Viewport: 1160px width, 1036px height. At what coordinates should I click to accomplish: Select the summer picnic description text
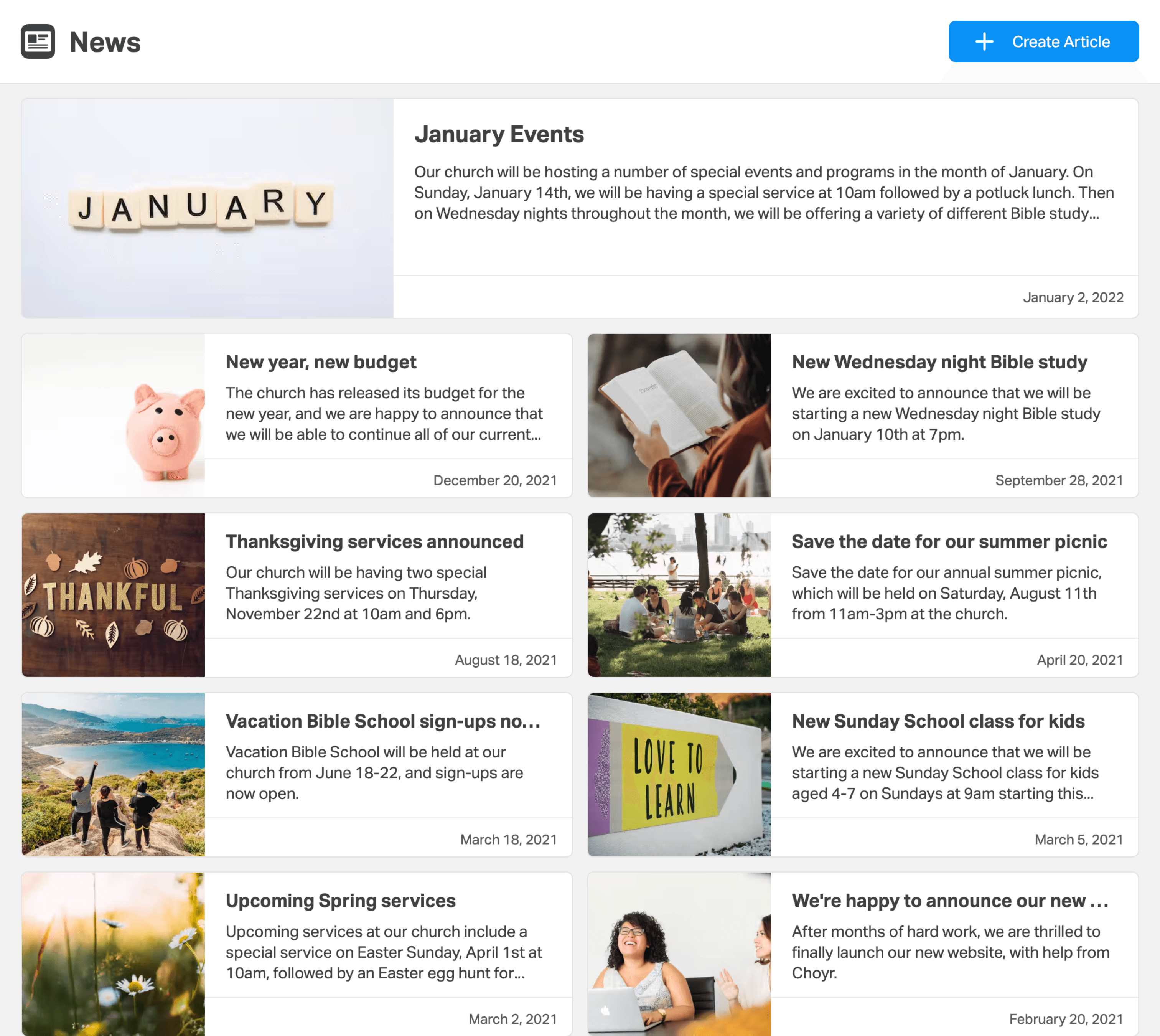947,593
